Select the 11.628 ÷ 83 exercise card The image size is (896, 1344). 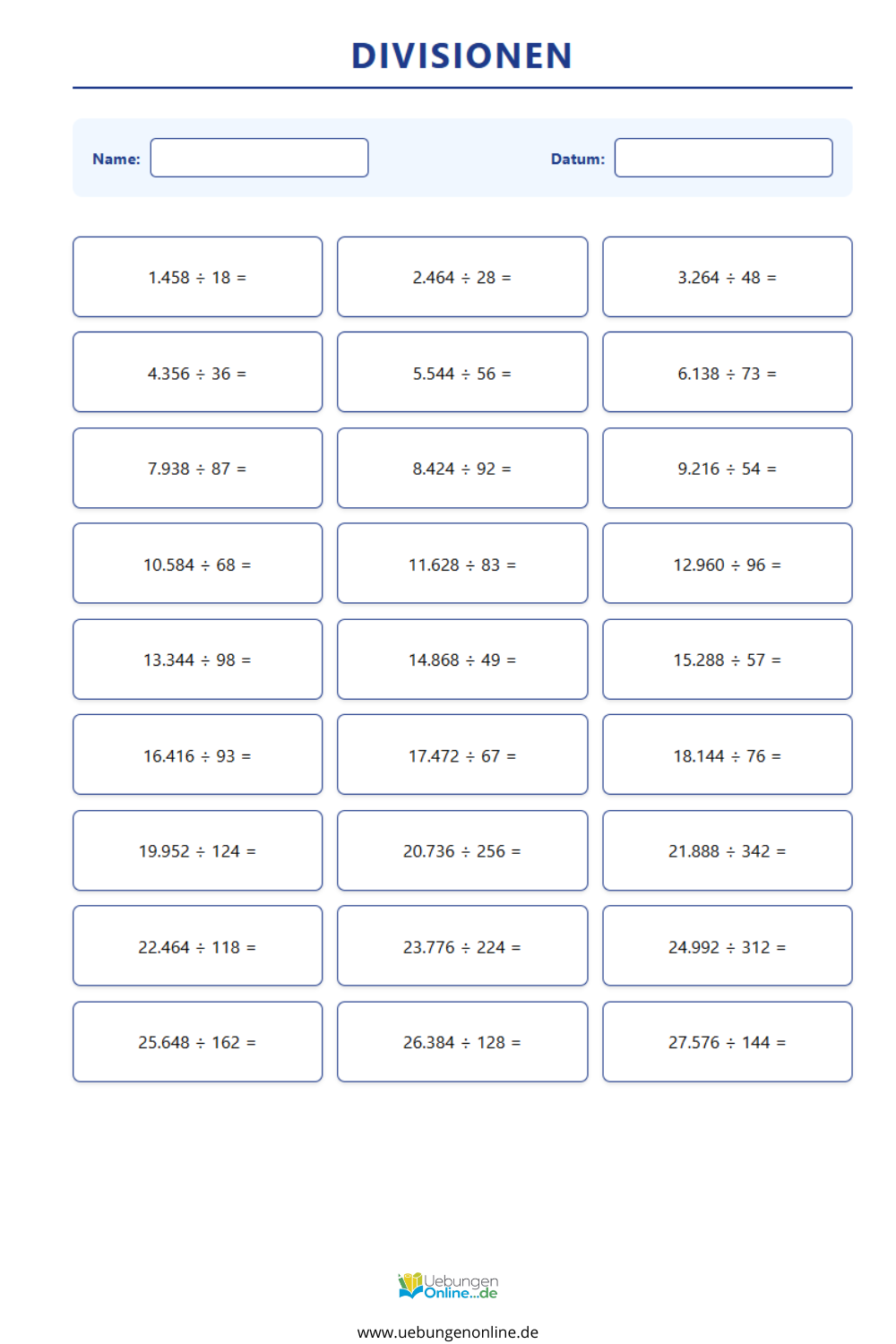(x=462, y=564)
